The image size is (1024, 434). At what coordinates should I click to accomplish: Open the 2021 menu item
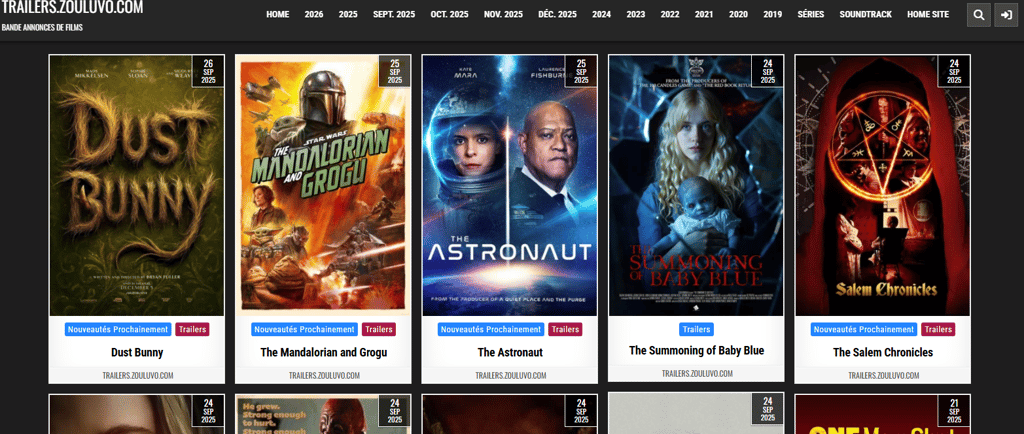pos(704,14)
